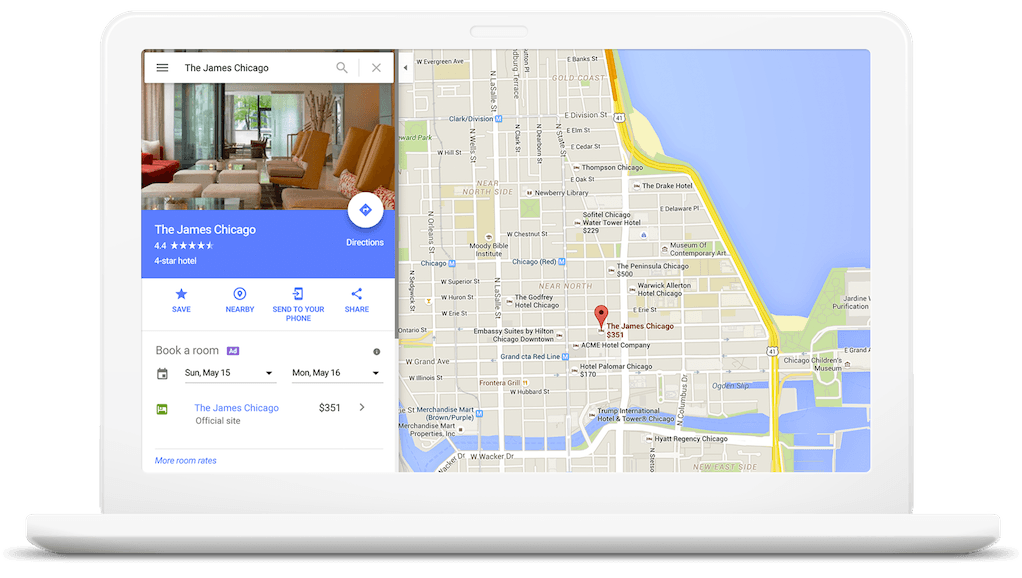Viewport: 1022px width, 578px height.
Task: Click Warwick Allerton Hotel Chicago label
Action: (664, 289)
